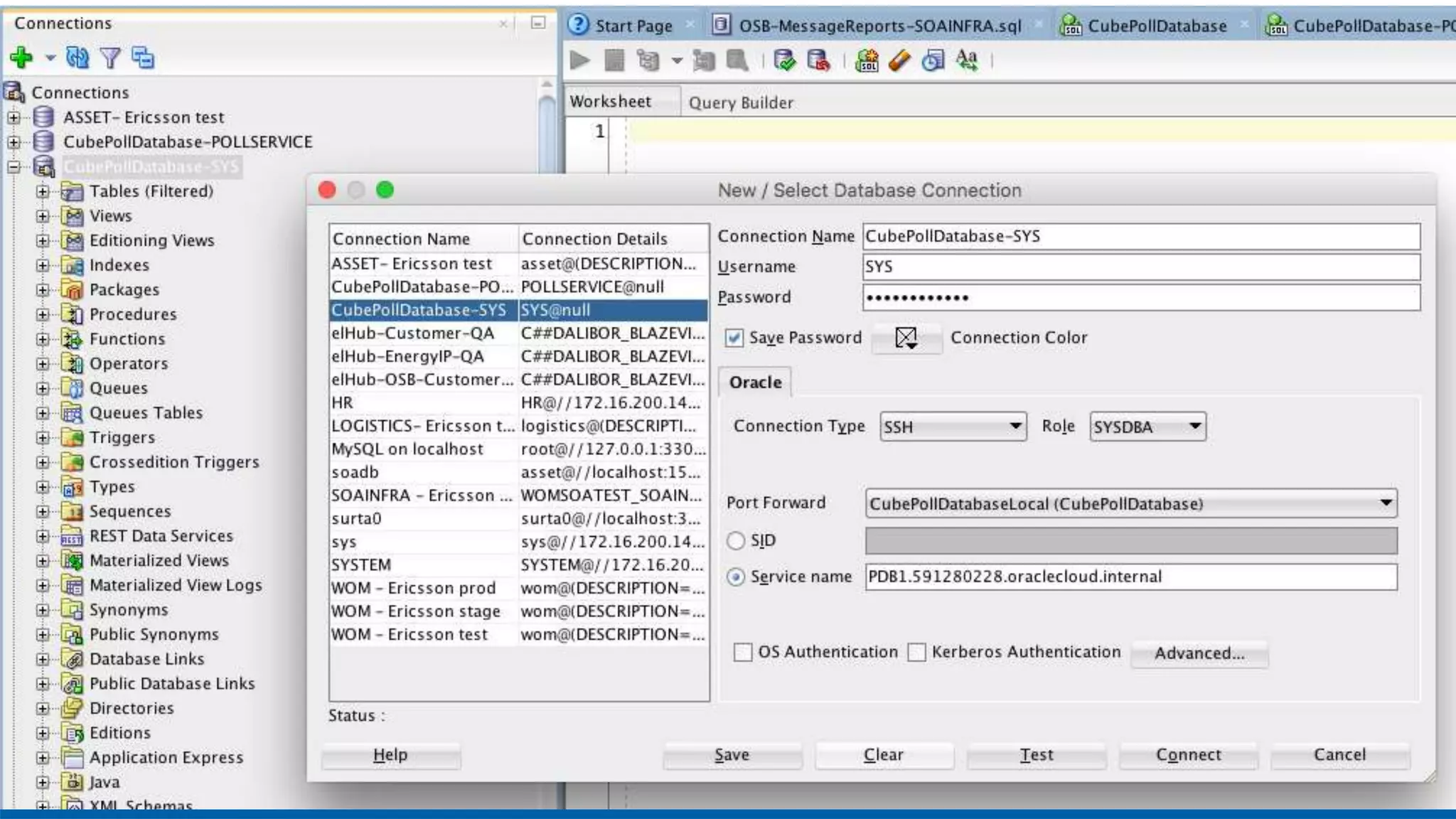Open the Connection Type dropdown
The width and height of the screenshot is (1456, 819).
[953, 427]
